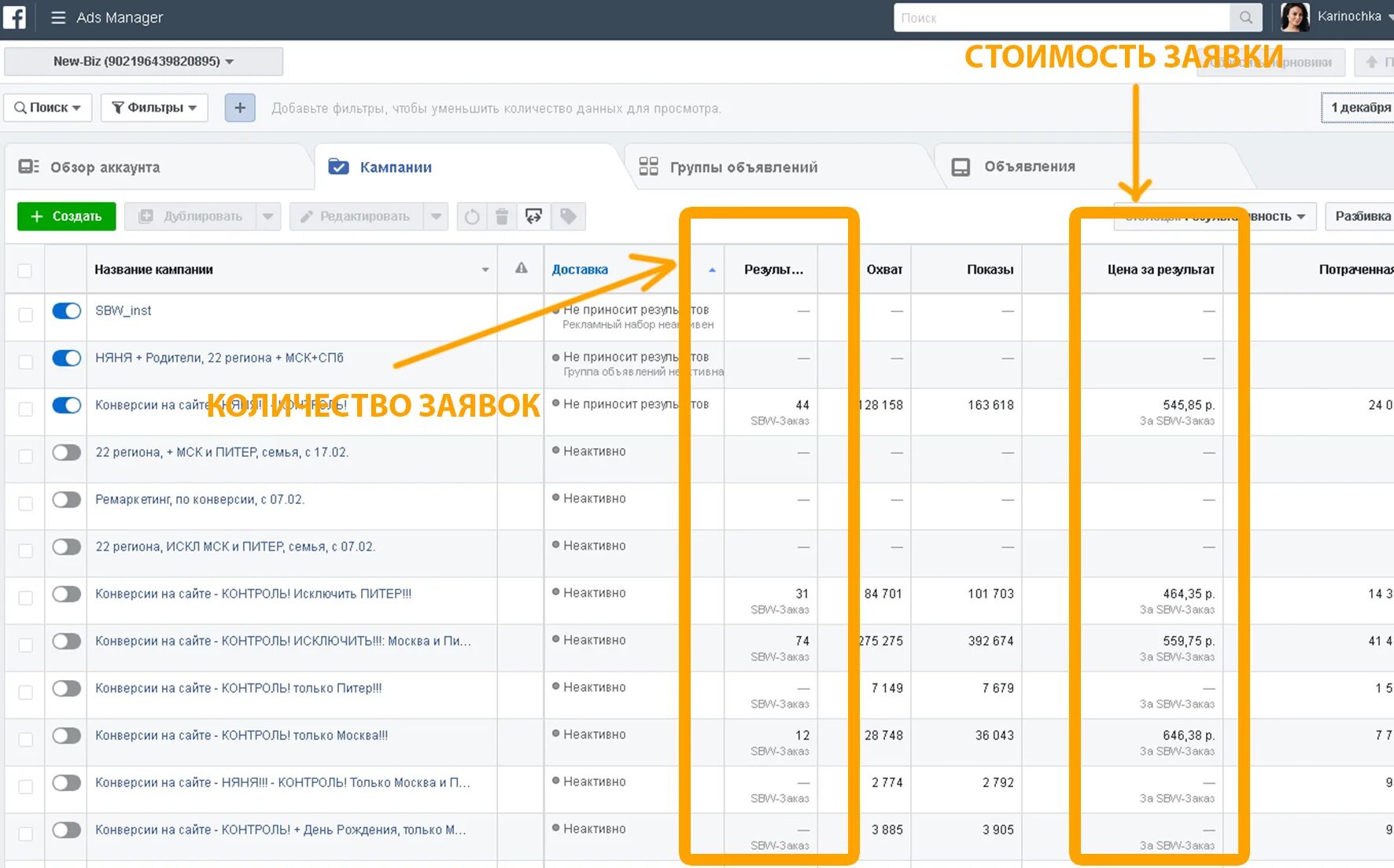Image resolution: width=1394 pixels, height=868 pixels.
Task: Click the search magnifier button in top bar
Action: click(x=1246, y=17)
